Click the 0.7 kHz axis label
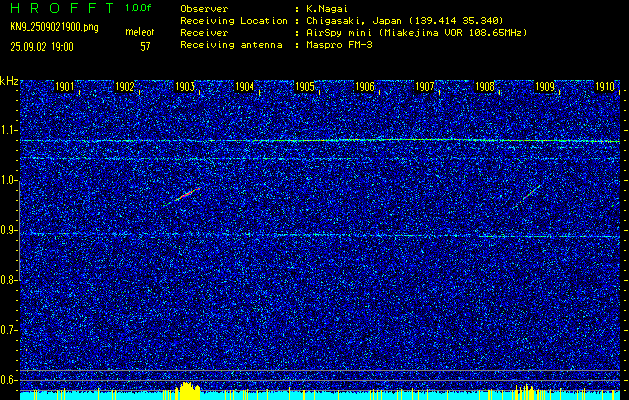The width and height of the screenshot is (629, 400). click(8, 330)
